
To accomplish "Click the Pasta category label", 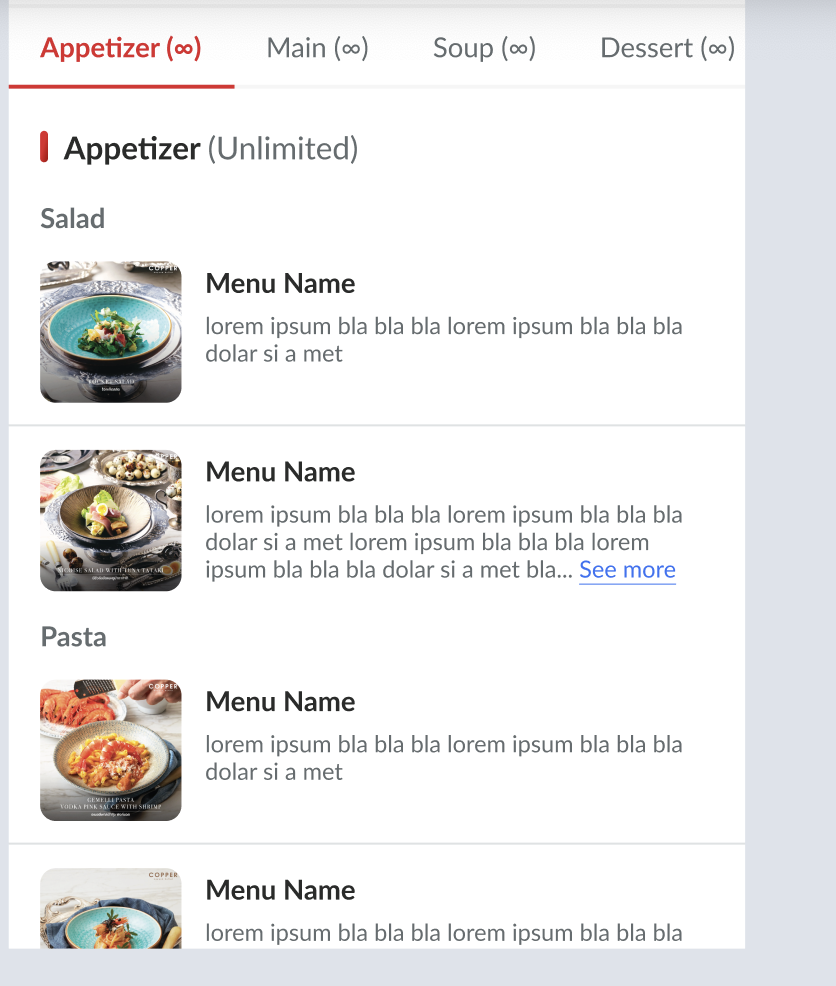I will pyautogui.click(x=73, y=637).
